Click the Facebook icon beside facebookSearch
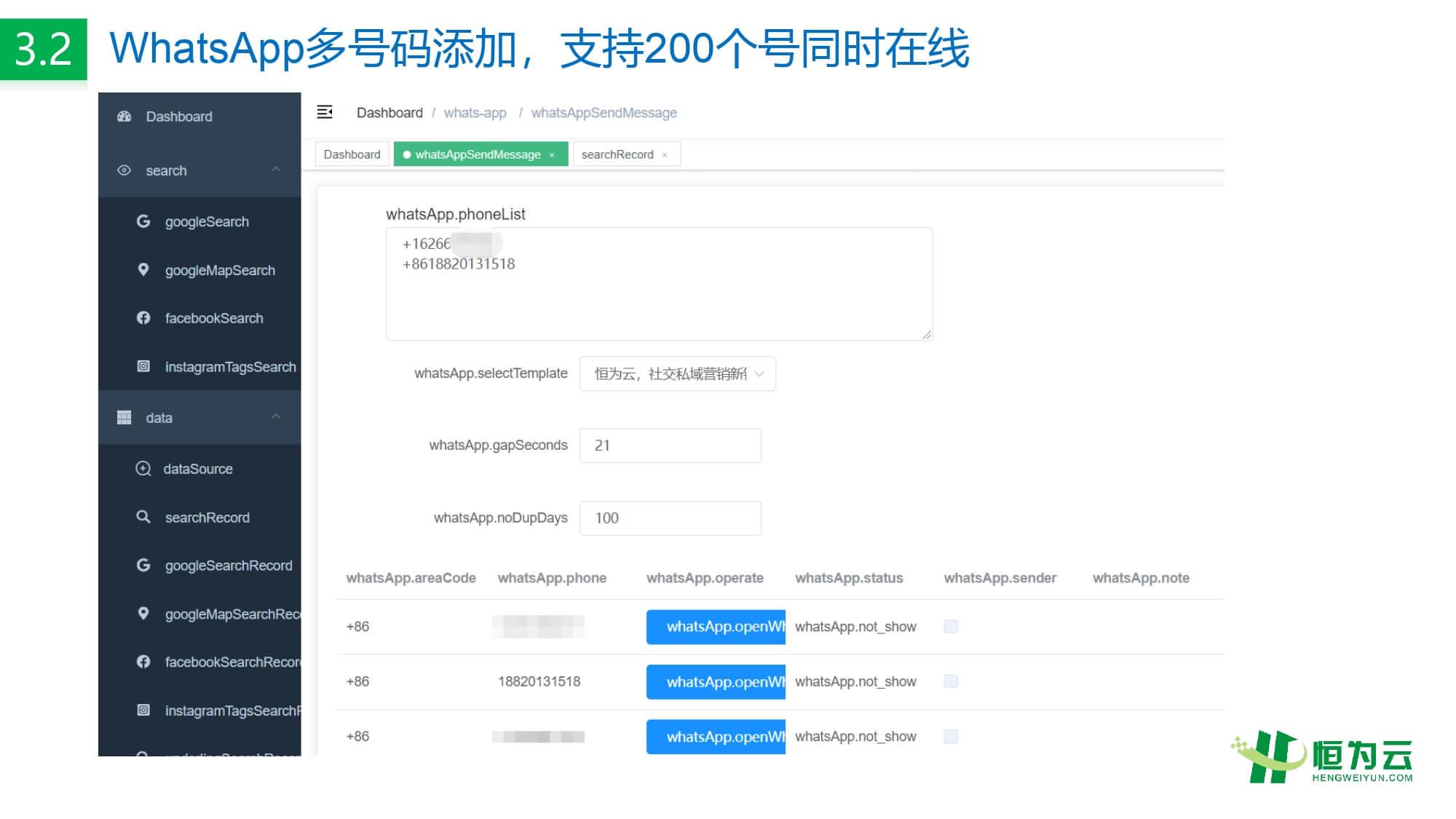The height and width of the screenshot is (819, 1456). (x=143, y=318)
